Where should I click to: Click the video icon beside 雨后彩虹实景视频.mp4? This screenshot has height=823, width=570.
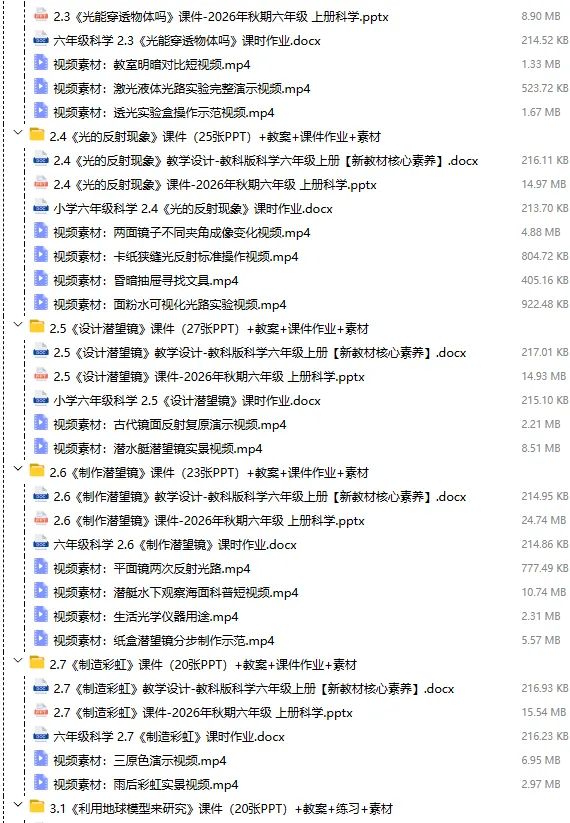click(x=40, y=784)
